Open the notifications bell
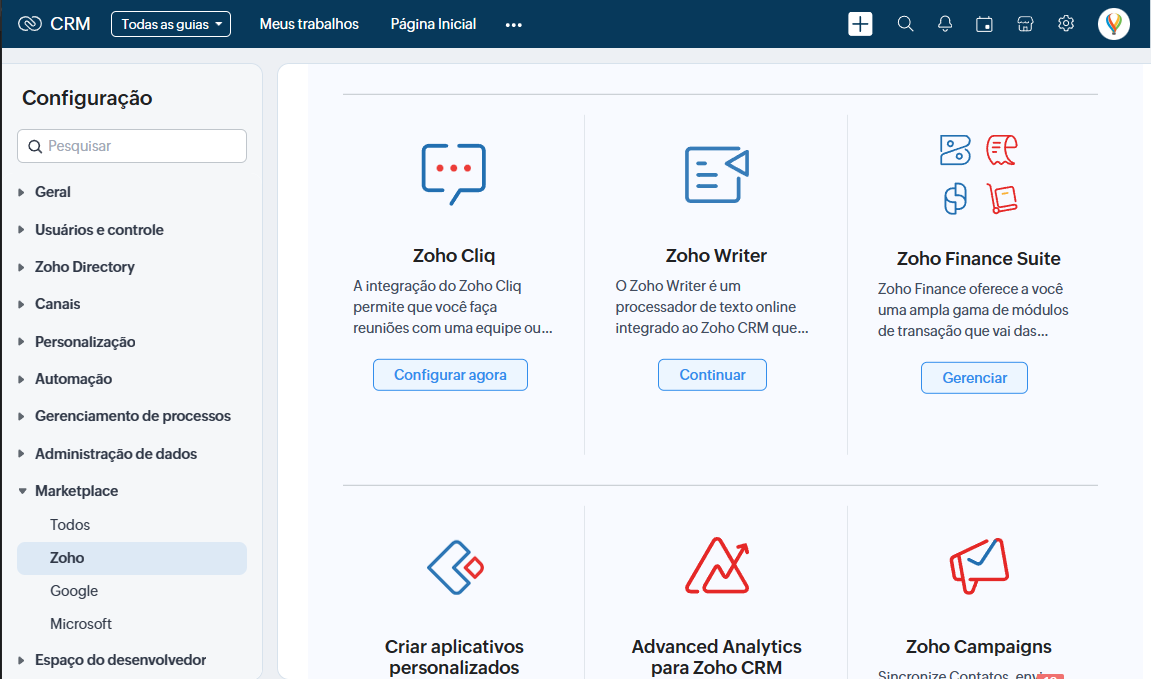The height and width of the screenshot is (679, 1151). (945, 24)
